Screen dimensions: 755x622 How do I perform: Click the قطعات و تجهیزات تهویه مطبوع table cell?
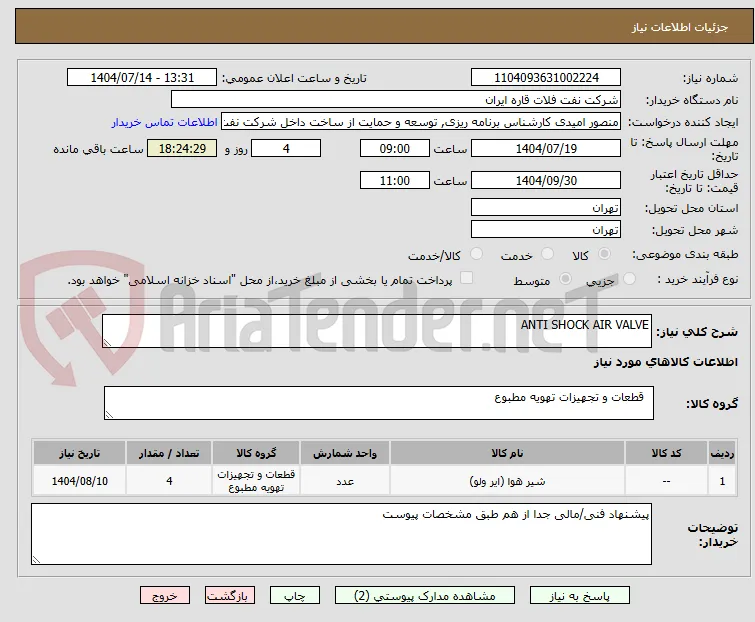[256, 481]
